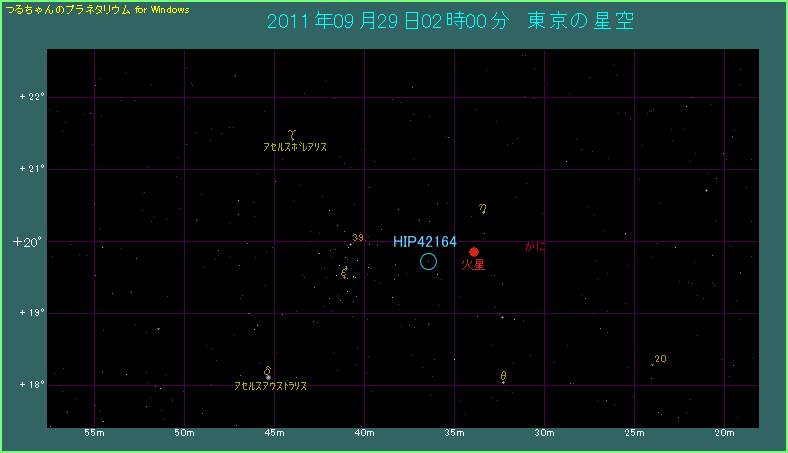Click the HIP42164 text label
This screenshot has width=788, height=453.
[424, 242]
